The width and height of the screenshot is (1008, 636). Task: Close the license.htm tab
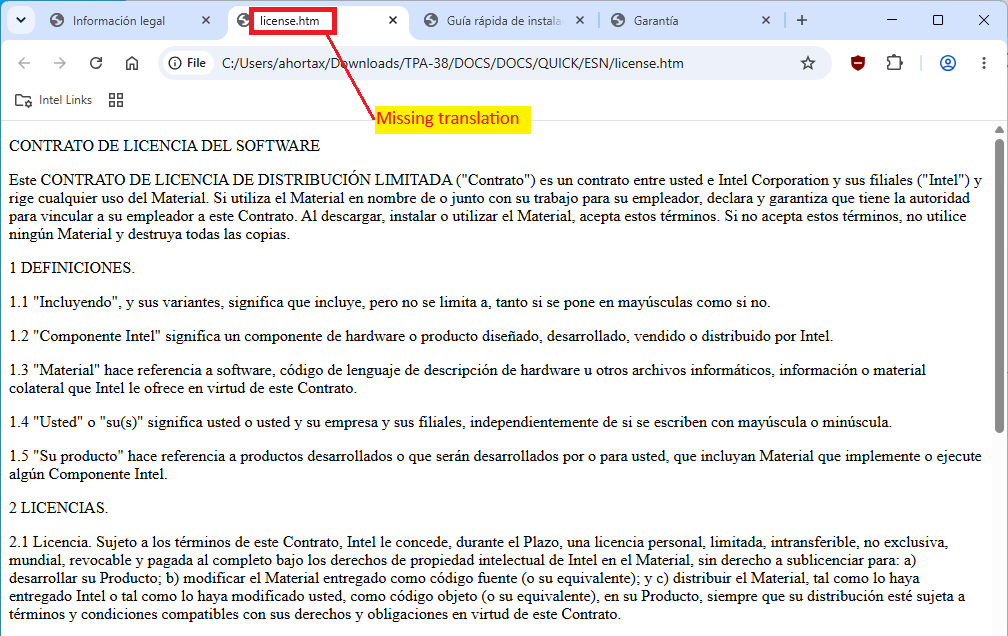(x=393, y=21)
